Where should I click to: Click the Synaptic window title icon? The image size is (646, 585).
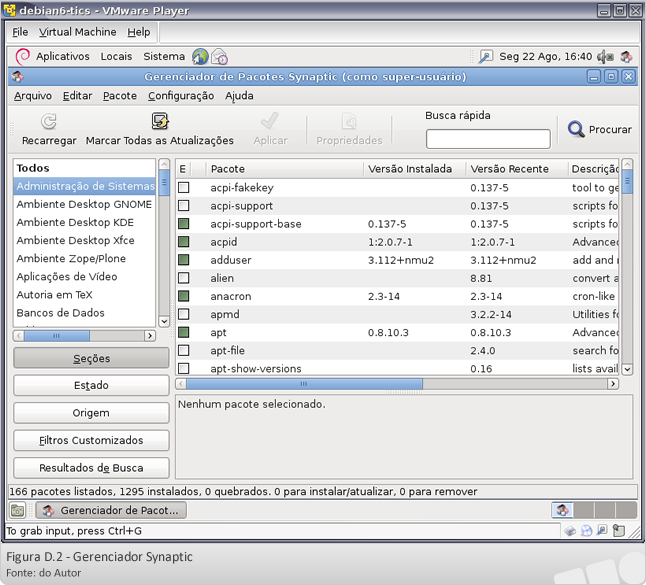17,77
